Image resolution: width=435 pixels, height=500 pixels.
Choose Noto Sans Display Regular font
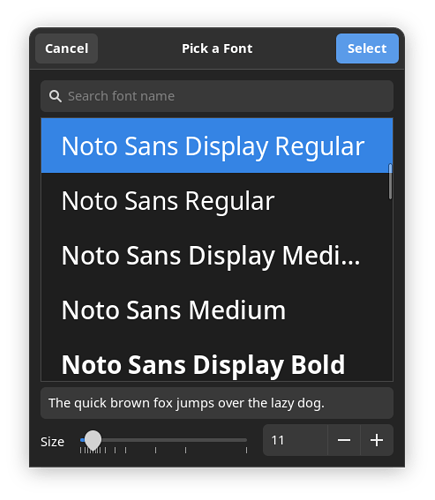pos(217,146)
